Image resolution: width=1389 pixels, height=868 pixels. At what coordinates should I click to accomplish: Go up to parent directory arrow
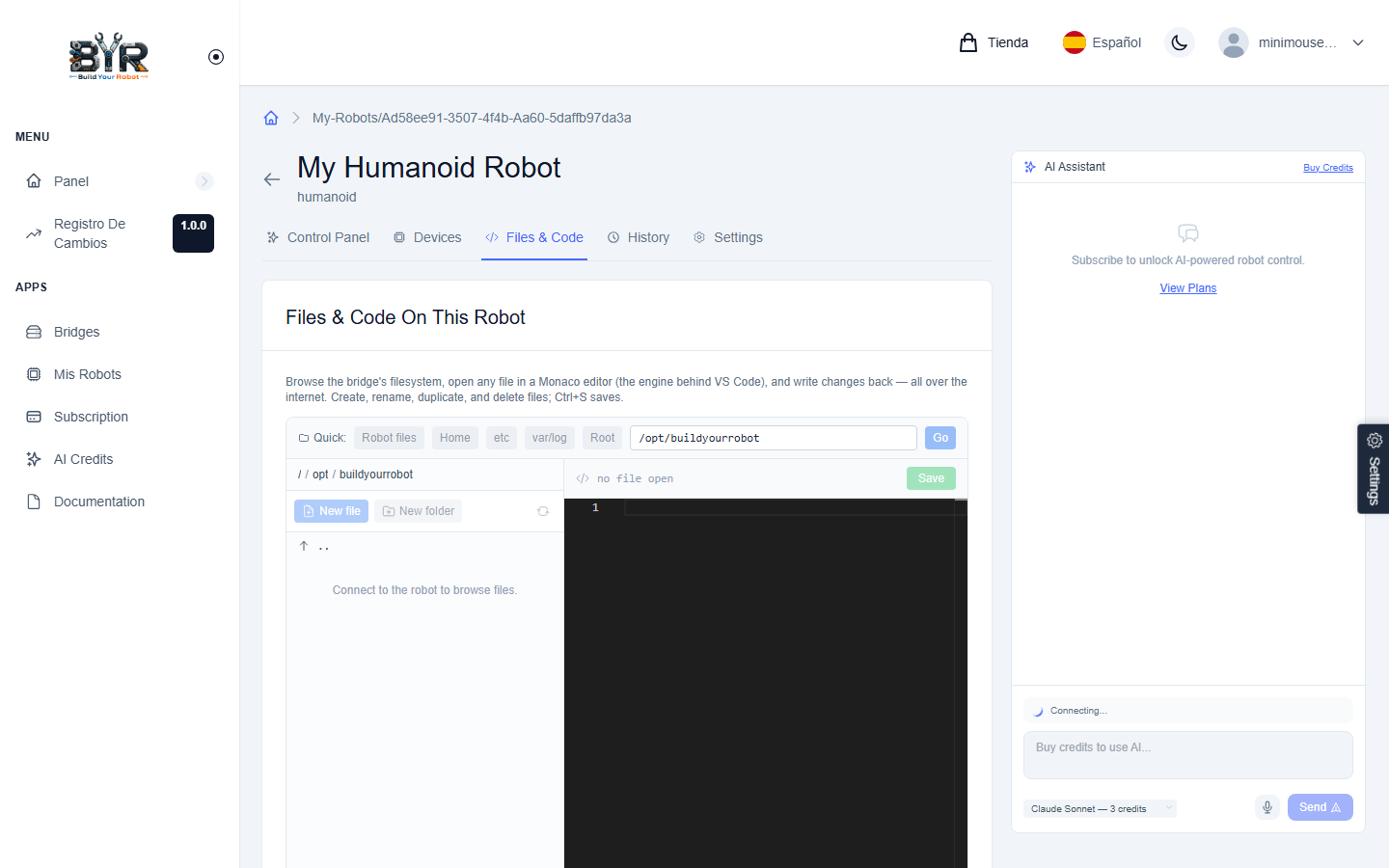304,546
